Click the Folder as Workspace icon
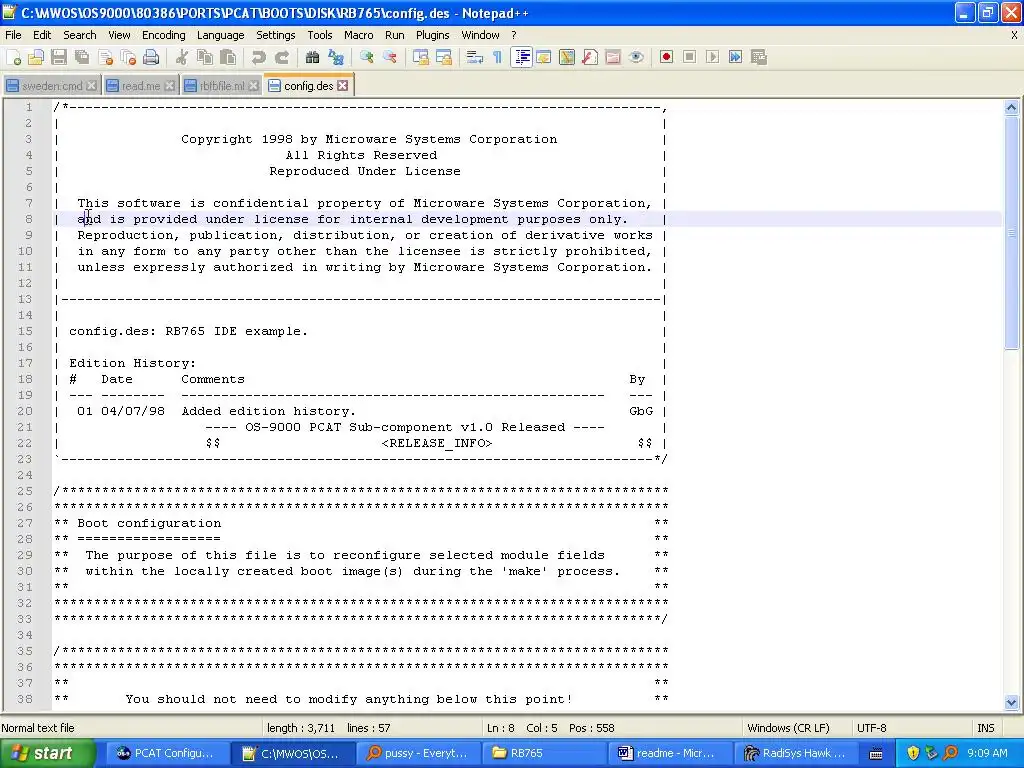This screenshot has width=1024, height=768. point(613,57)
